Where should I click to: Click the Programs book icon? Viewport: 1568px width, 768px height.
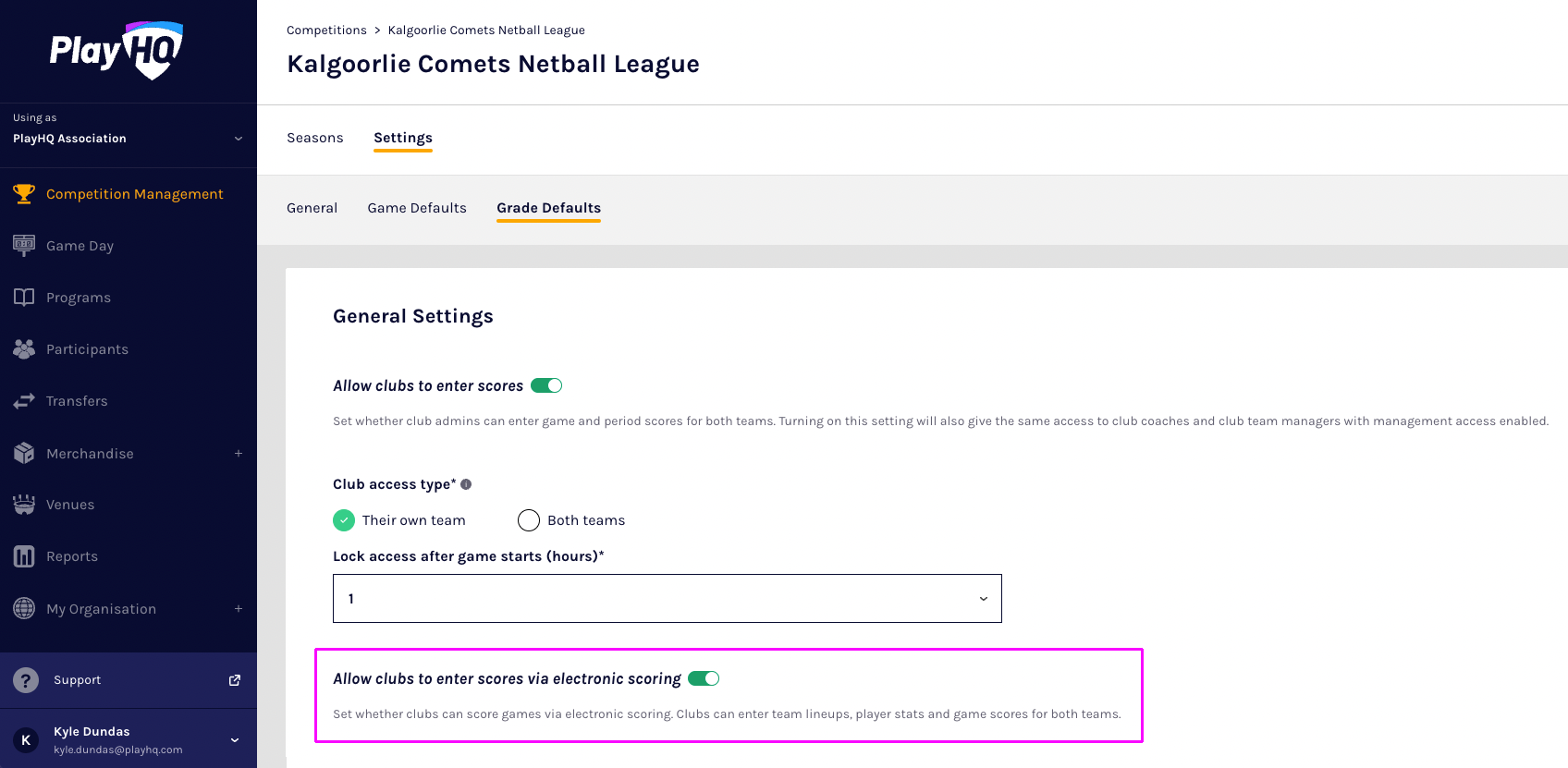click(x=24, y=298)
